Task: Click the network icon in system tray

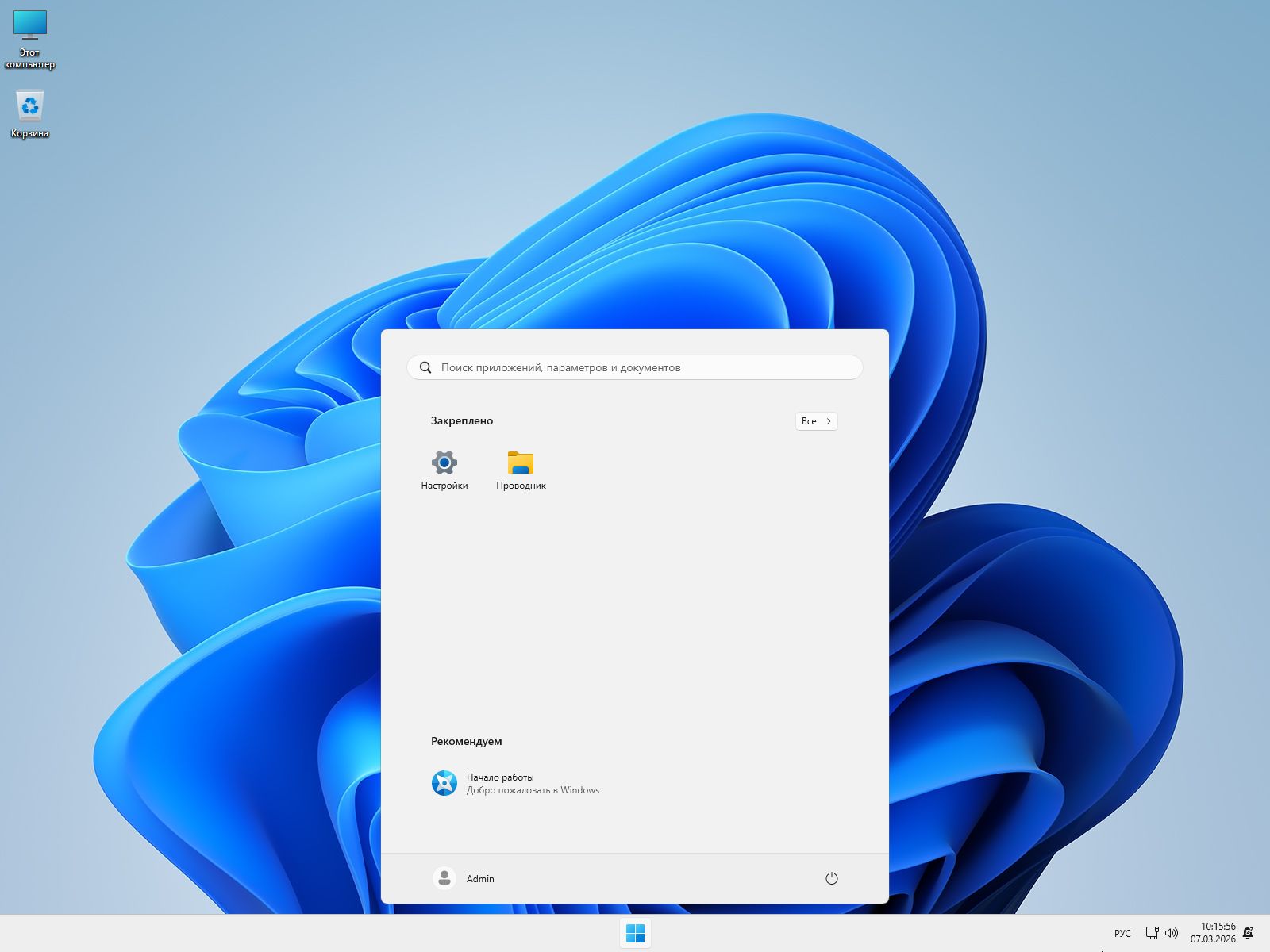Action: (x=1151, y=934)
